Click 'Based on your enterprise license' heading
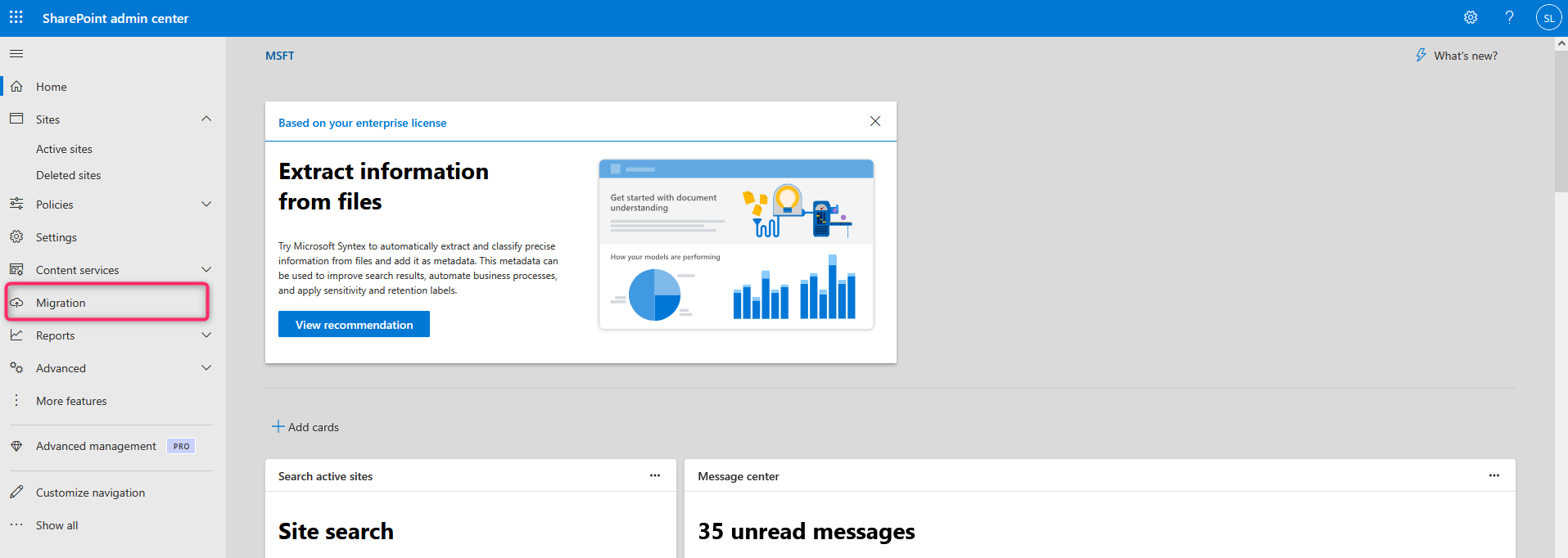The image size is (1568, 558). pyautogui.click(x=362, y=123)
